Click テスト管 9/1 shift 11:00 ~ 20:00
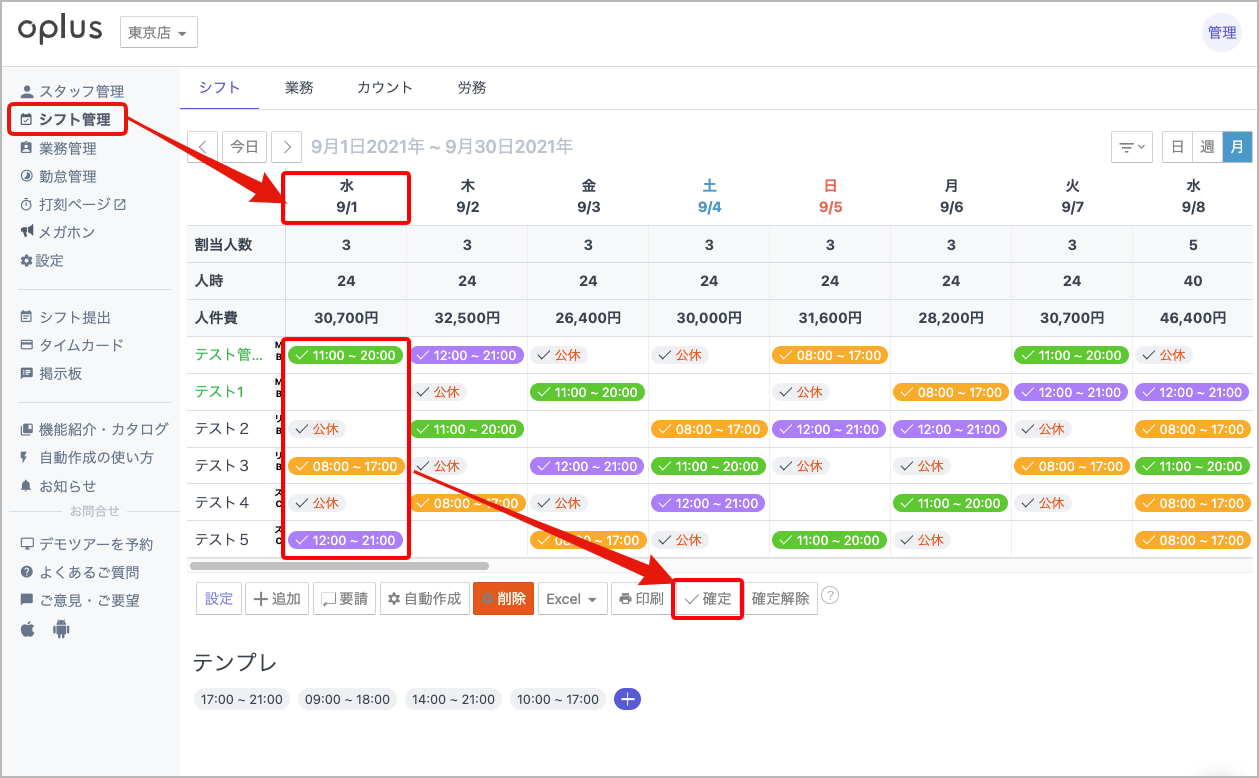Screen dimensions: 1259x778 [x=346, y=355]
